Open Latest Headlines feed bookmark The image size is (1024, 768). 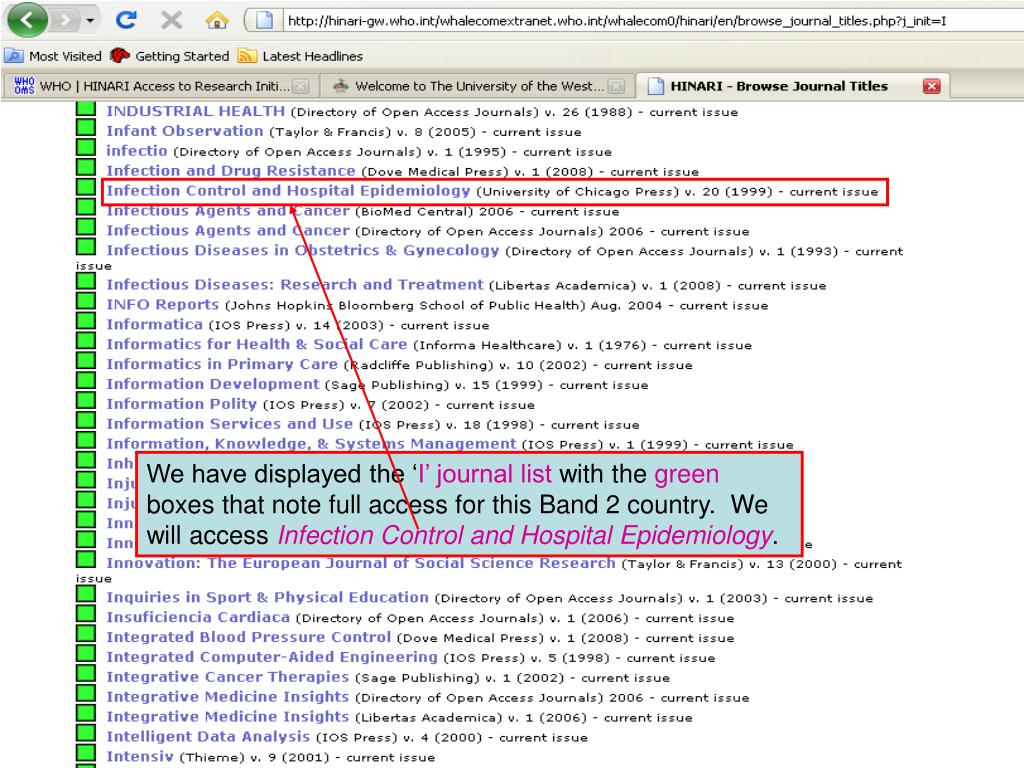click(x=300, y=56)
